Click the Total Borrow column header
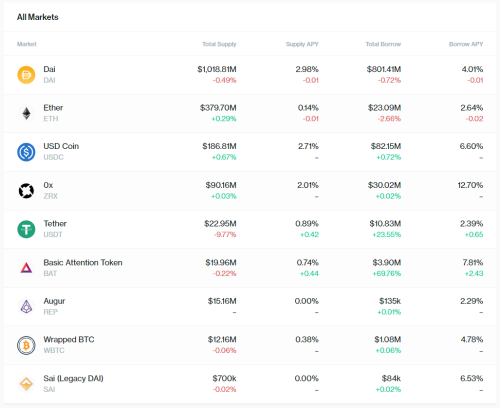The height and width of the screenshot is (408, 500). (x=383, y=44)
